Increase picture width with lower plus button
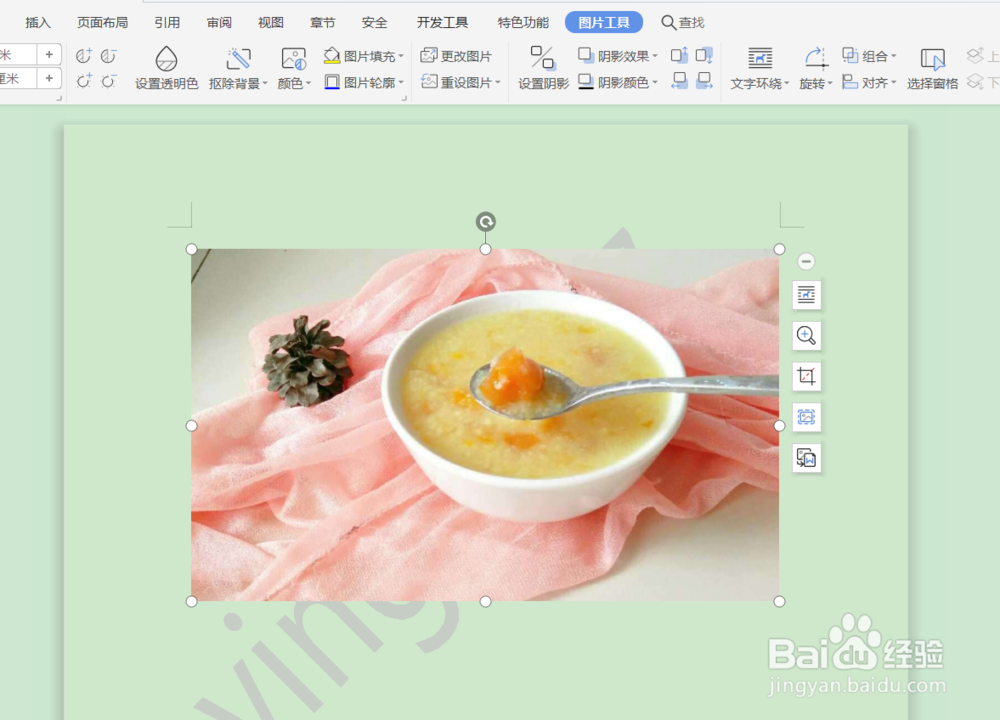1000x720 pixels. click(x=49, y=78)
